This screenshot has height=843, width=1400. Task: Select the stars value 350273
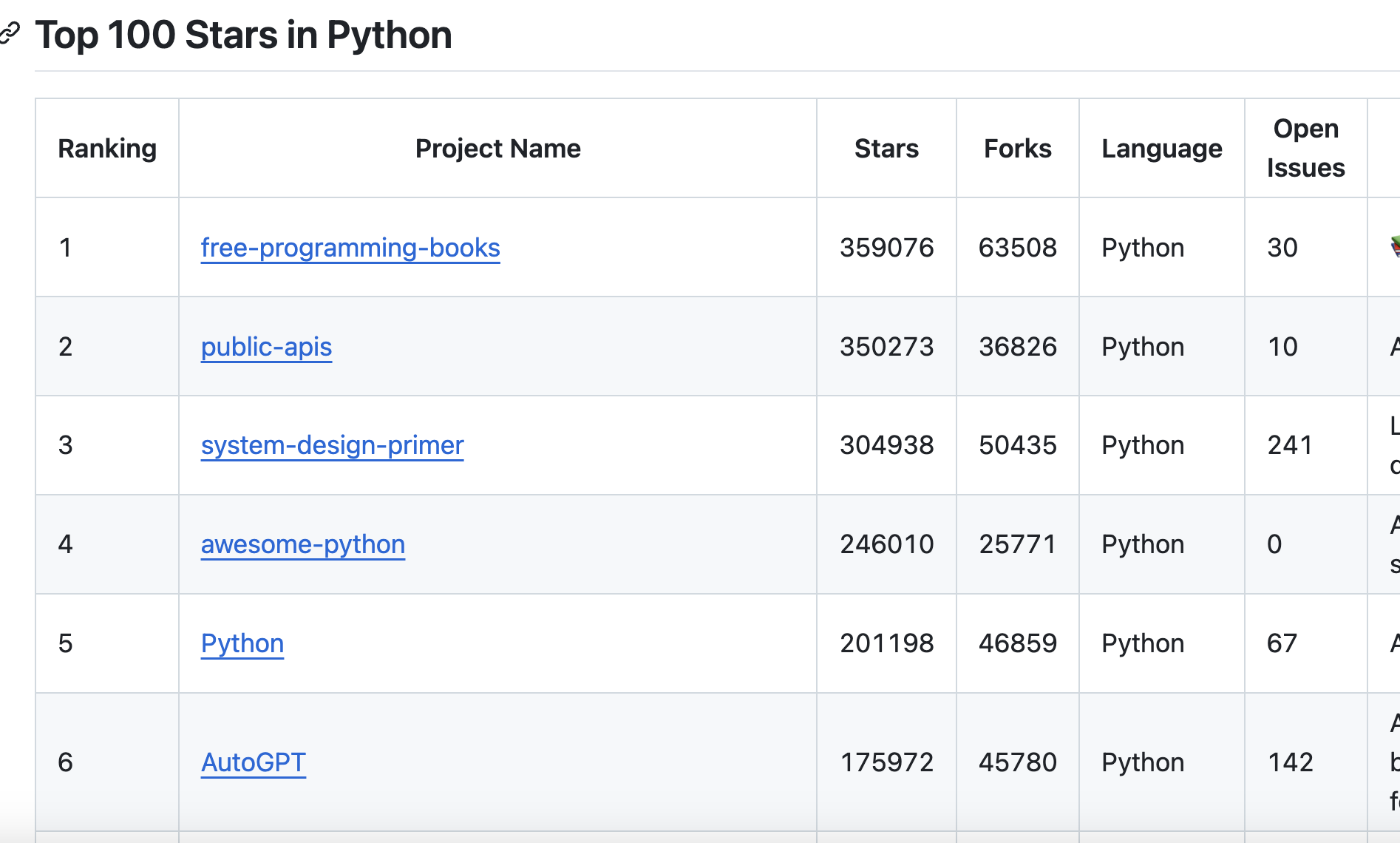(886, 347)
